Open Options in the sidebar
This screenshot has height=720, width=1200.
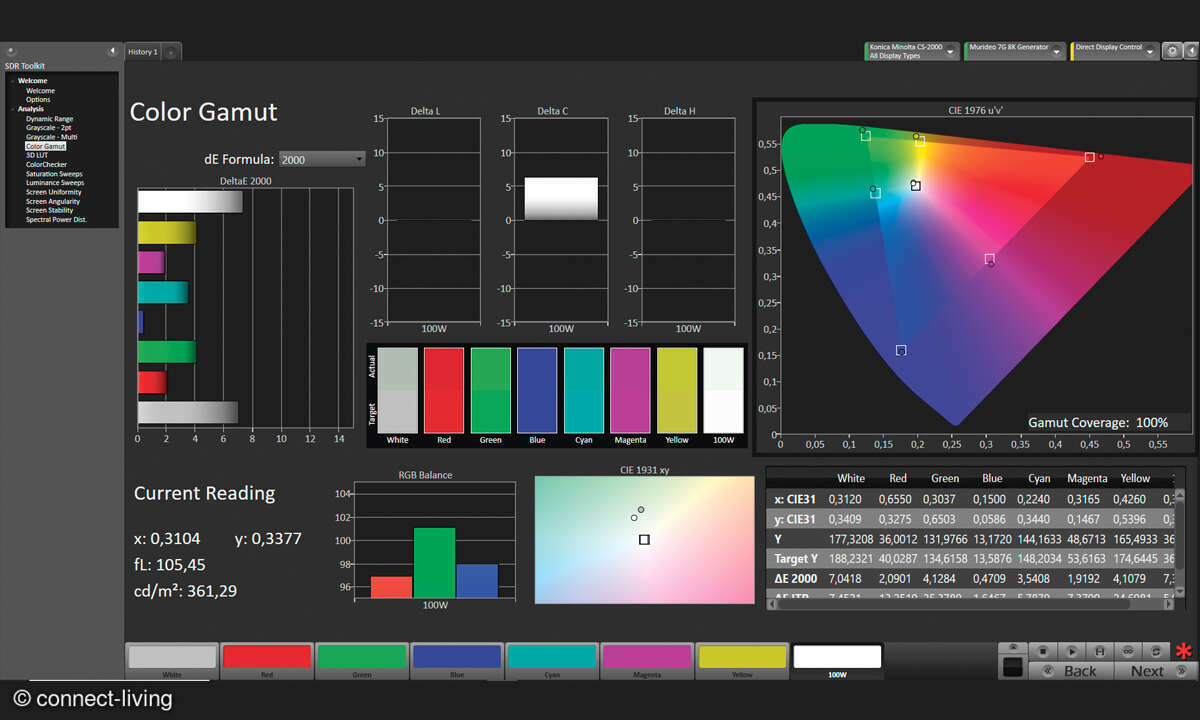[38, 100]
